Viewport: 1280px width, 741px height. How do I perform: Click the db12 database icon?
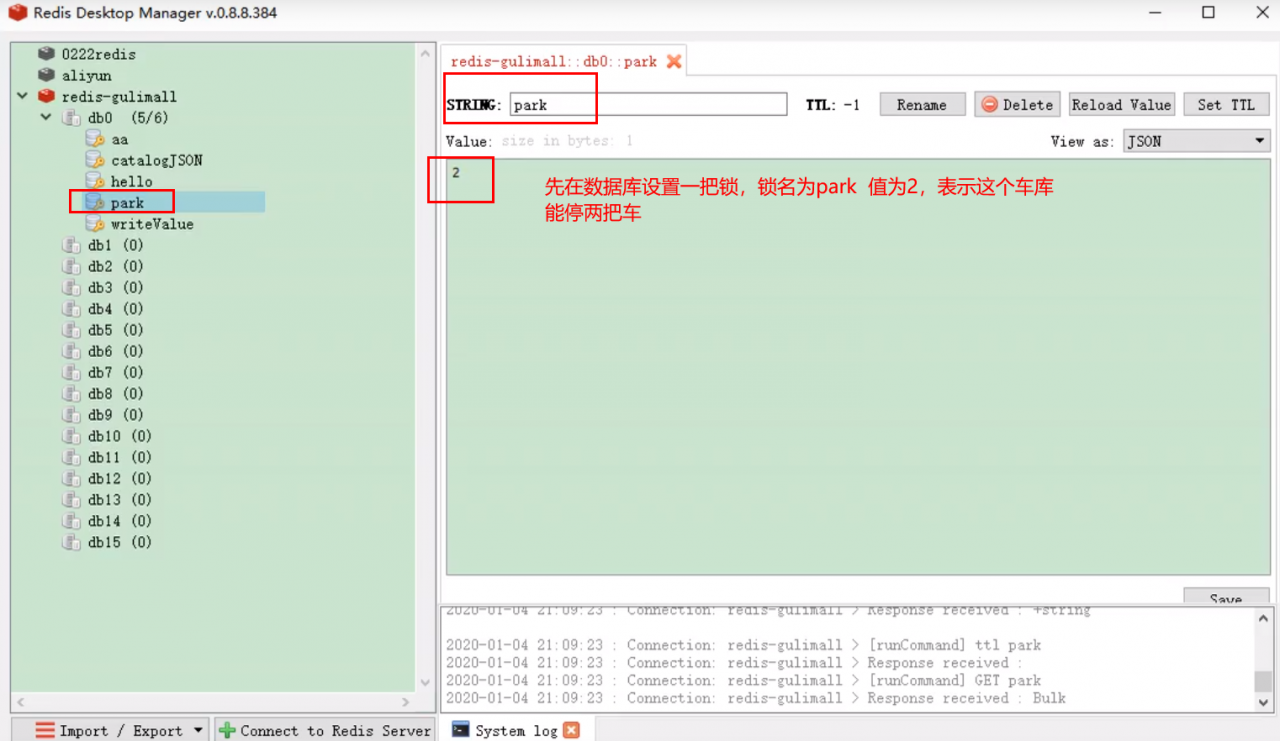71,478
